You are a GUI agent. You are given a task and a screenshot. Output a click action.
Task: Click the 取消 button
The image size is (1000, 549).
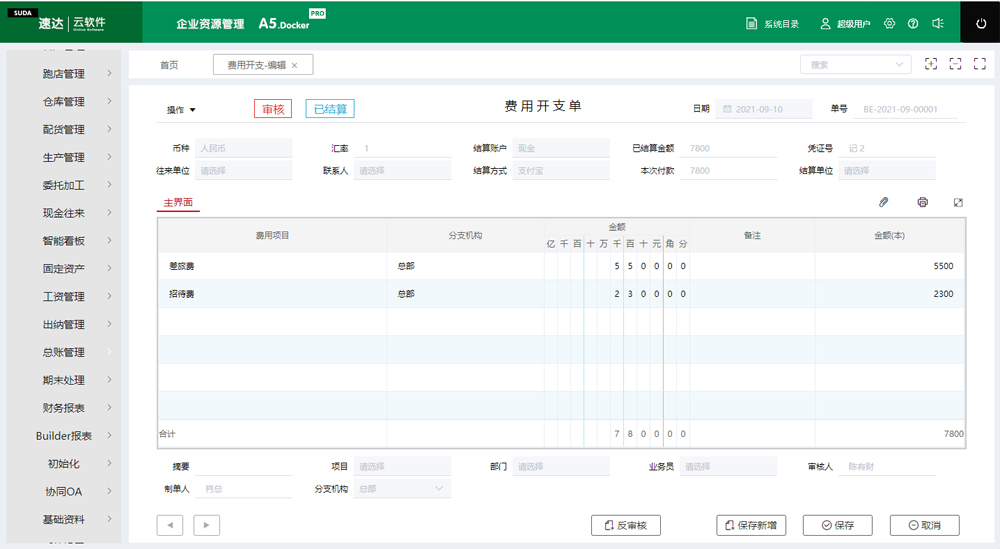point(925,525)
